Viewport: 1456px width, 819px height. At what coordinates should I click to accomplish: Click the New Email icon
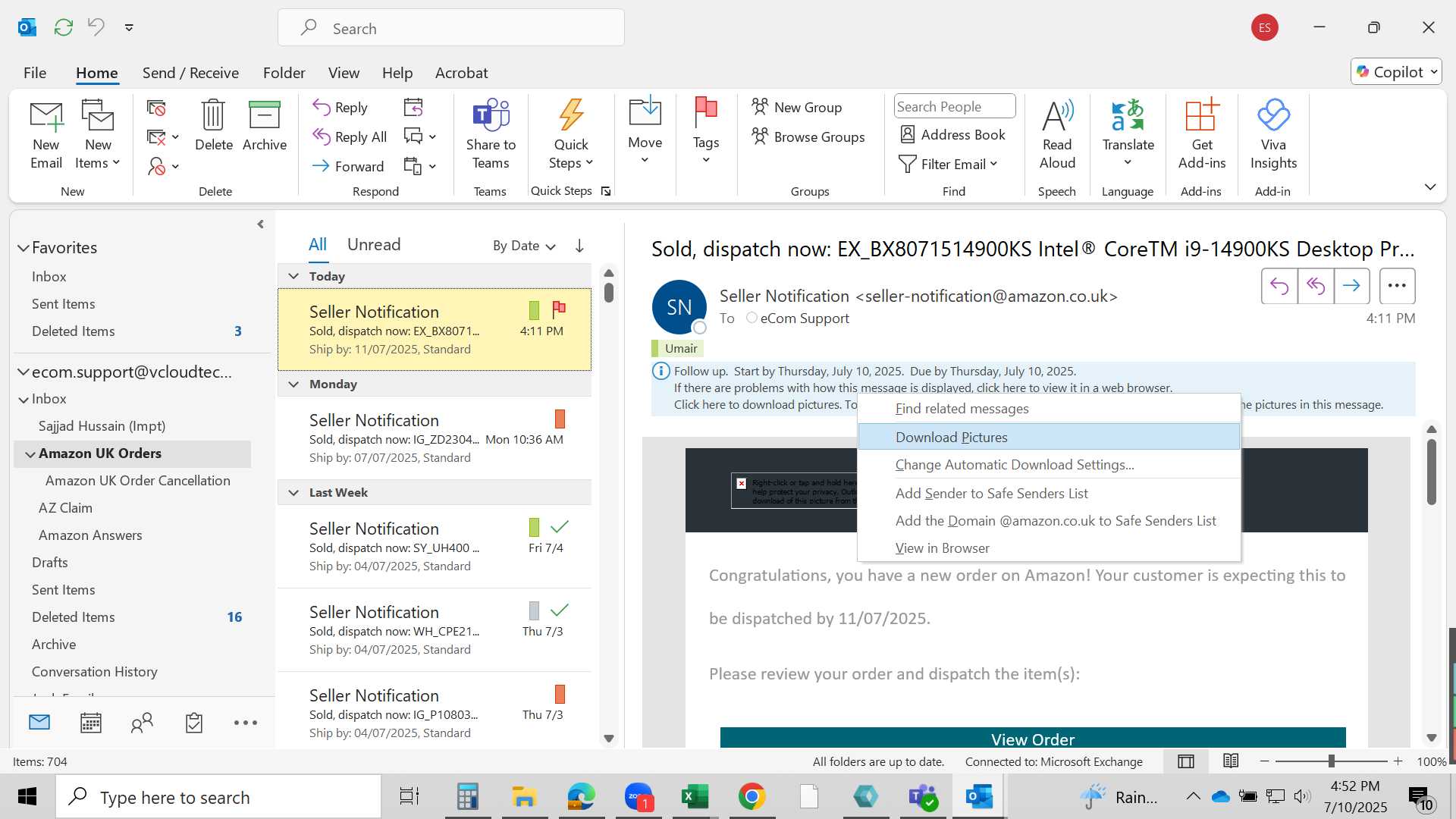coord(46,135)
